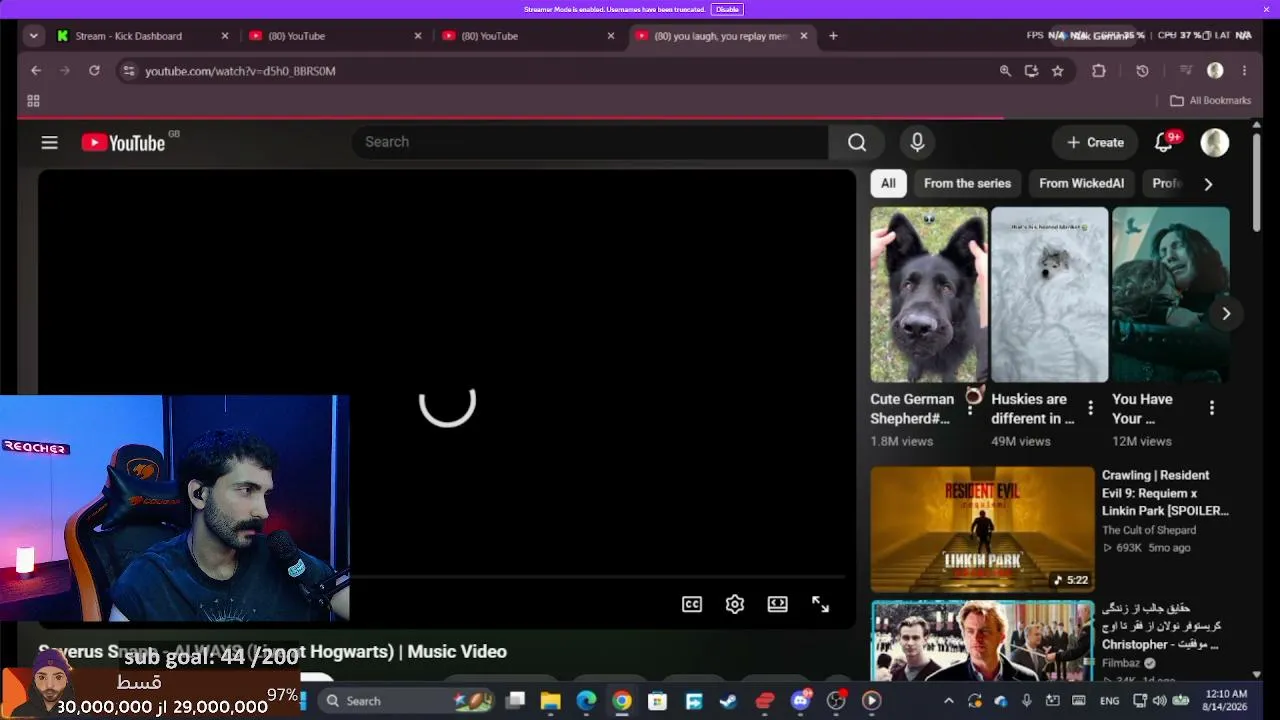This screenshot has height=720, width=1280.
Task: Open the Chrome three-dot menu
Action: tap(1244, 71)
